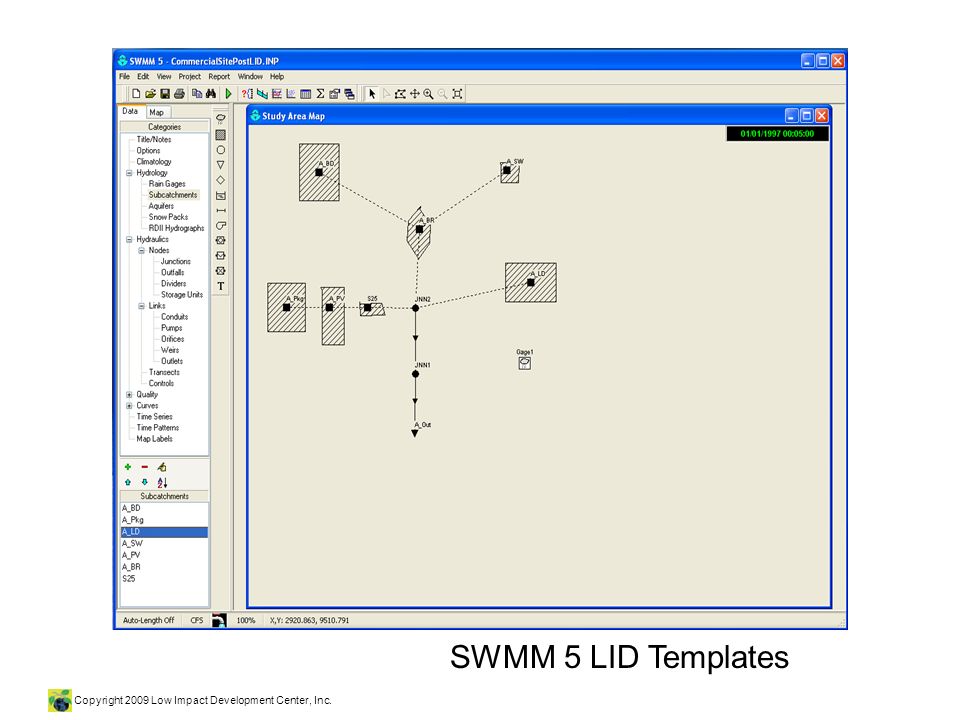
Task: Open Find object using the binoculars icon
Action: (x=211, y=94)
